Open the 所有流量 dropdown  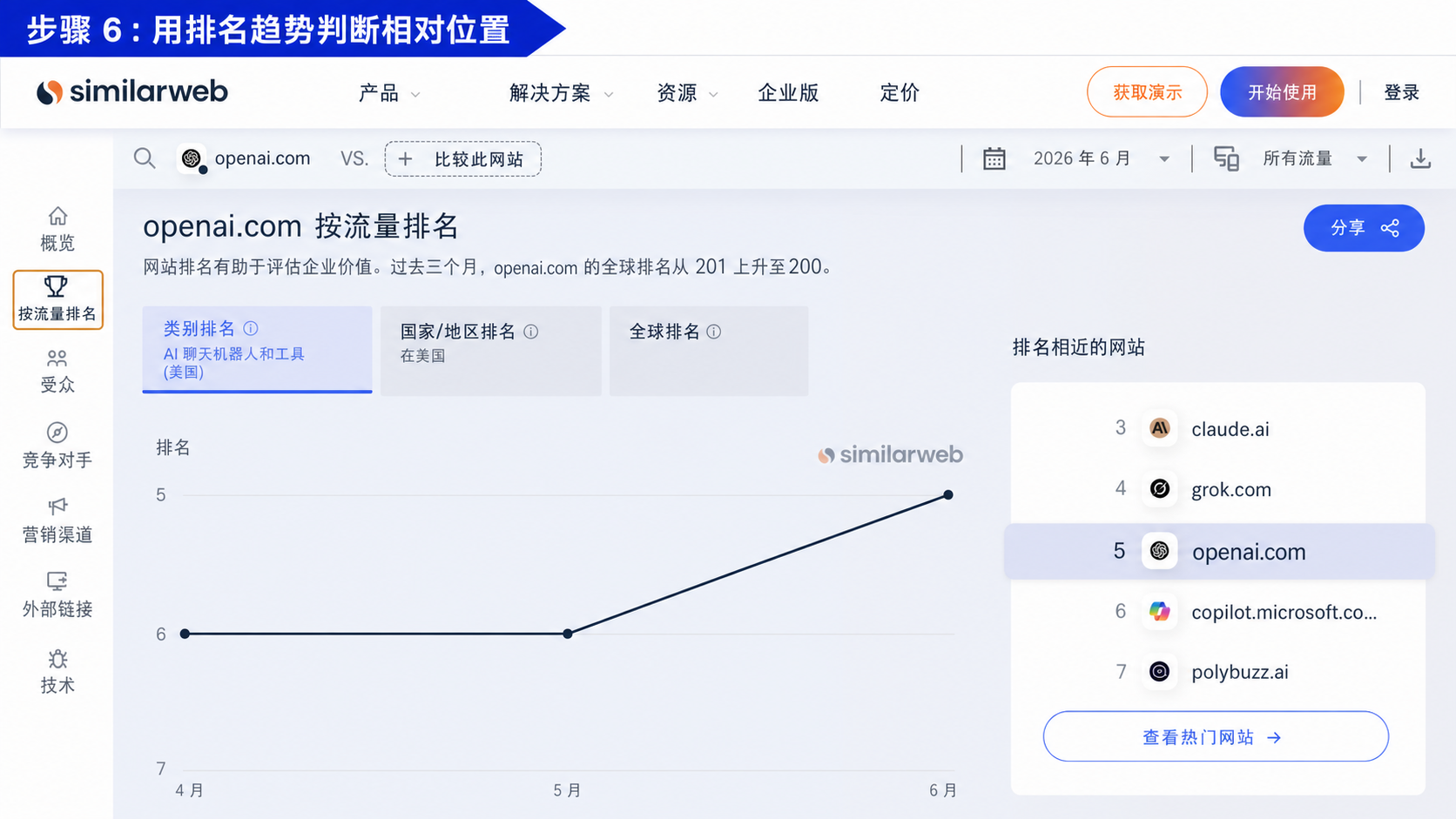pos(1315,158)
